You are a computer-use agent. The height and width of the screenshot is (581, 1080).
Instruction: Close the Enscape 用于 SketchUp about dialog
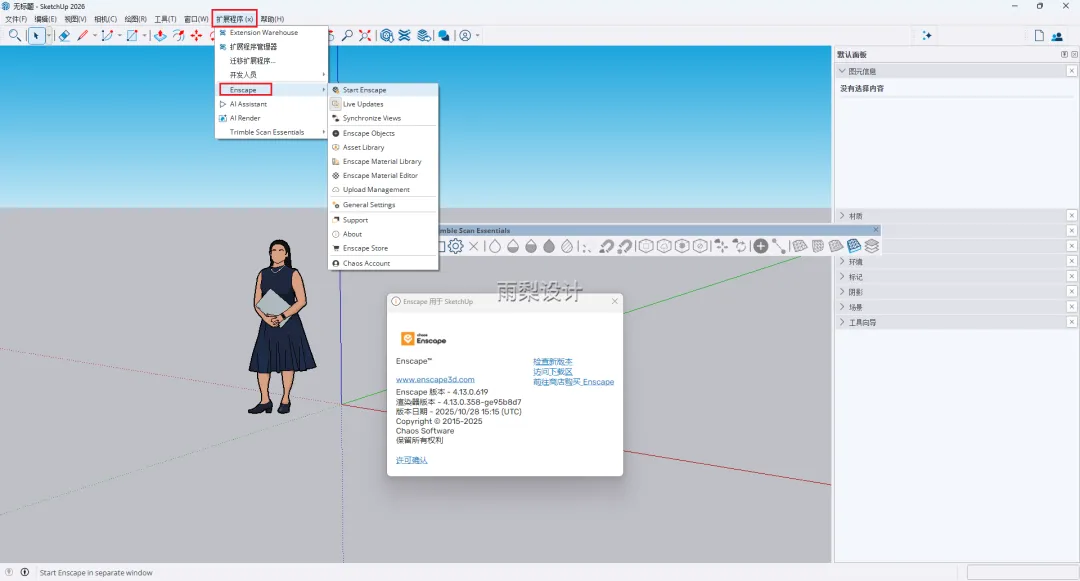tap(614, 301)
